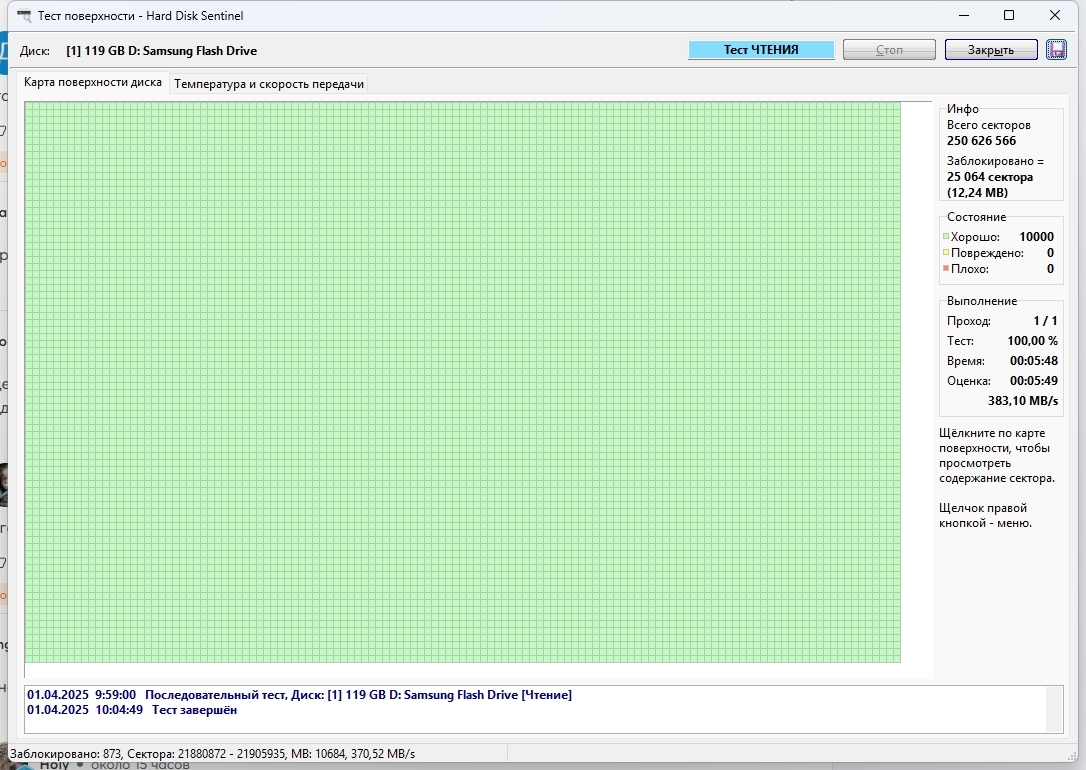
Task: Click the Samsung Flash Drive disk label
Action: tap(164, 51)
